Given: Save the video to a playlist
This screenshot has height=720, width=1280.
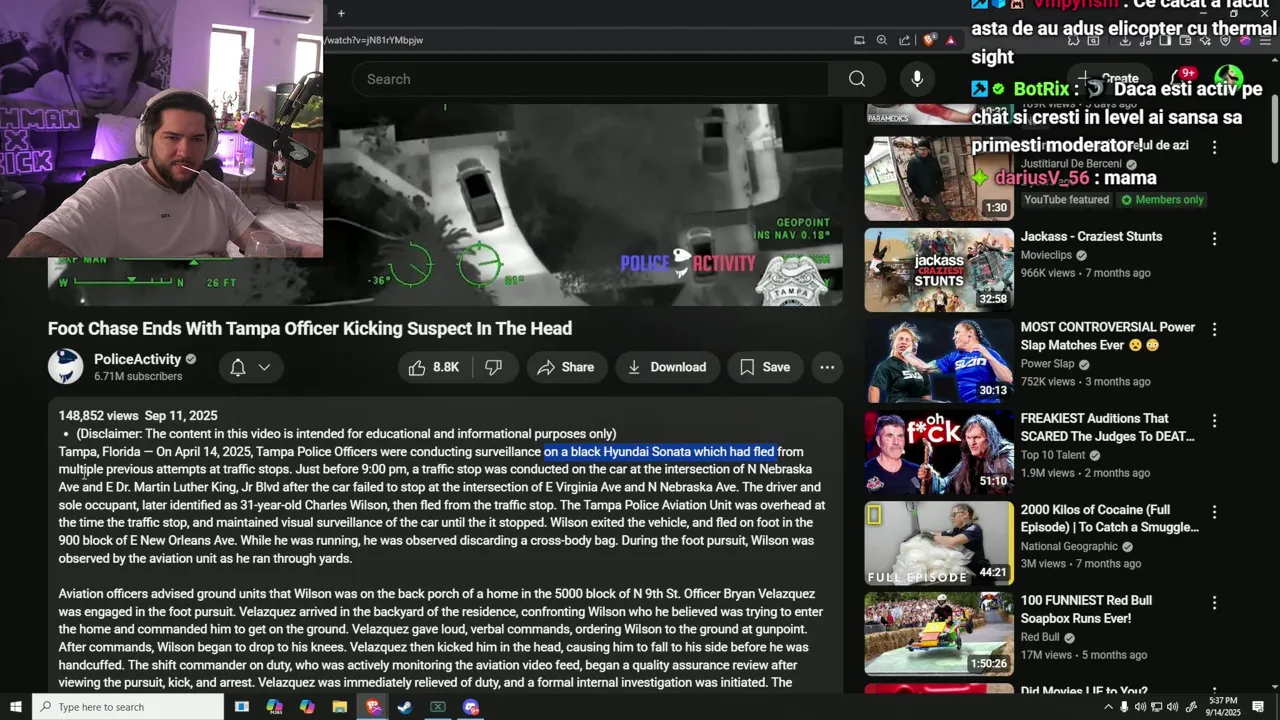Looking at the screenshot, I should coord(765,367).
